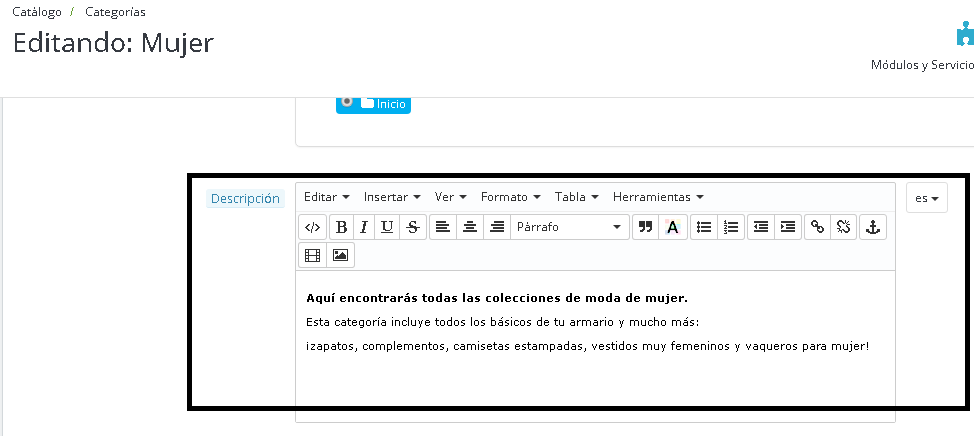Align text right
Image resolution: width=974 pixels, height=436 pixels.
[497, 227]
